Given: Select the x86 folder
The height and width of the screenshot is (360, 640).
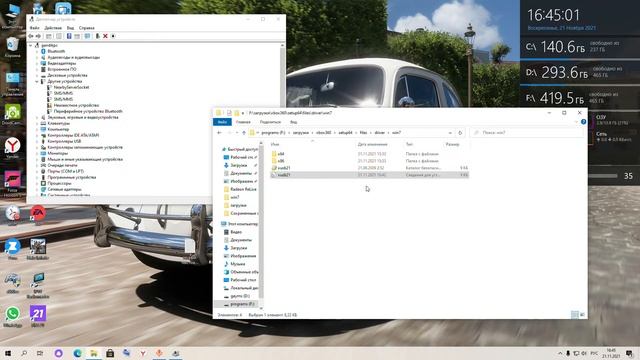Looking at the screenshot, I should (x=281, y=161).
